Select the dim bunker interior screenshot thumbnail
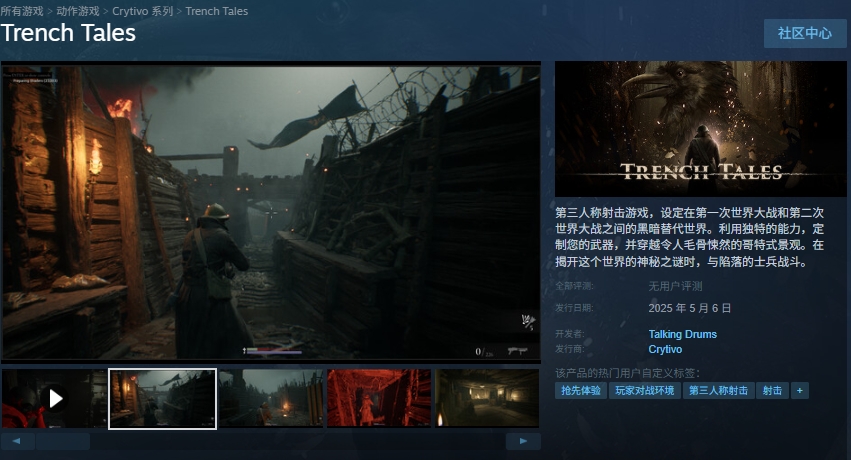 click(x=487, y=399)
